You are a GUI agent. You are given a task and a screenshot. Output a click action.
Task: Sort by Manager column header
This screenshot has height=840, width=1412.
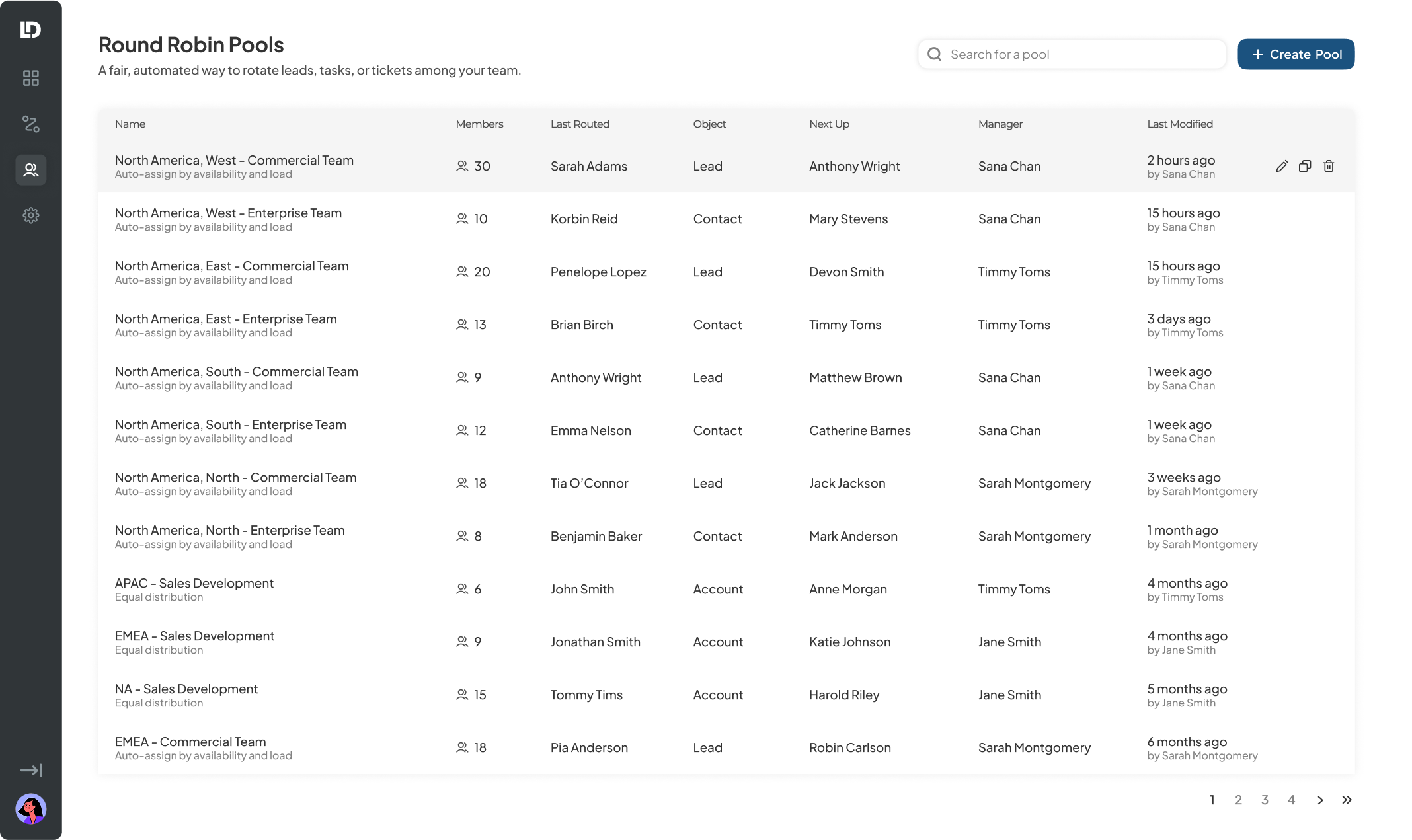click(1000, 124)
